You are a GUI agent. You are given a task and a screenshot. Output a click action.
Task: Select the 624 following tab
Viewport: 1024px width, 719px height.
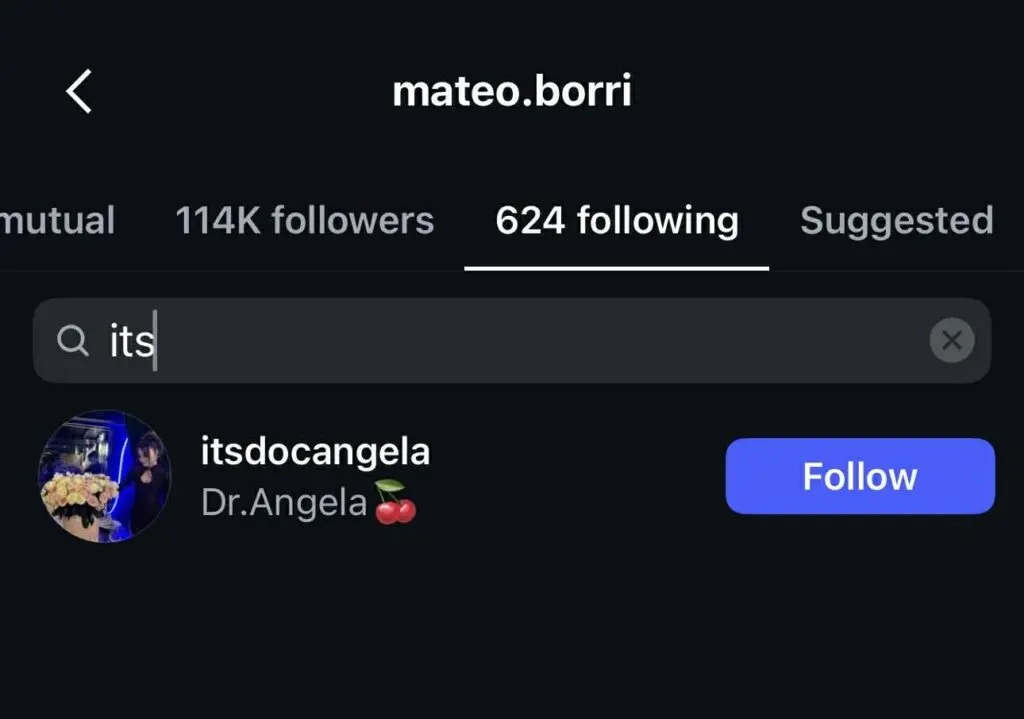(x=616, y=220)
